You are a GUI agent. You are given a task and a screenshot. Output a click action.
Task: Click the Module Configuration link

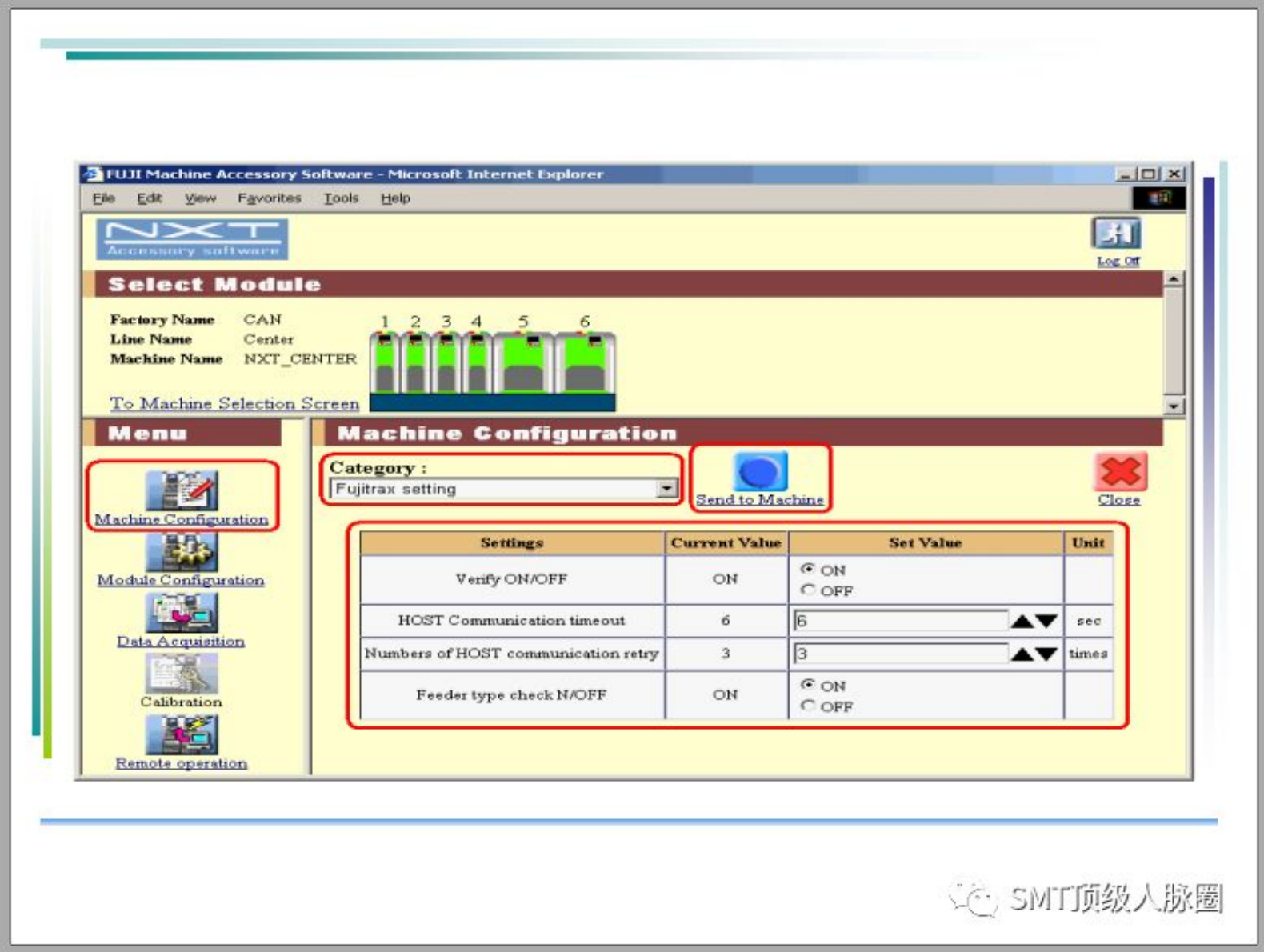[181, 580]
